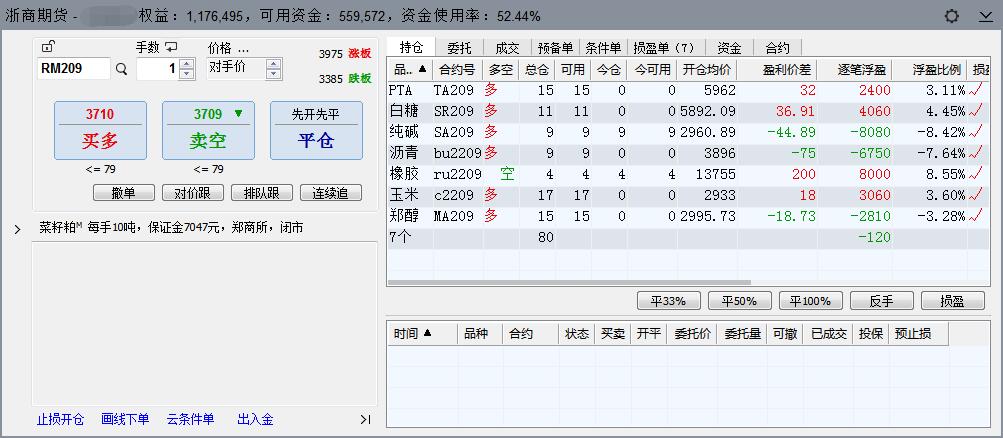1003x438 pixels.
Task: Click the horizontal scrollbar under positions table
Action: [x=680, y=279]
